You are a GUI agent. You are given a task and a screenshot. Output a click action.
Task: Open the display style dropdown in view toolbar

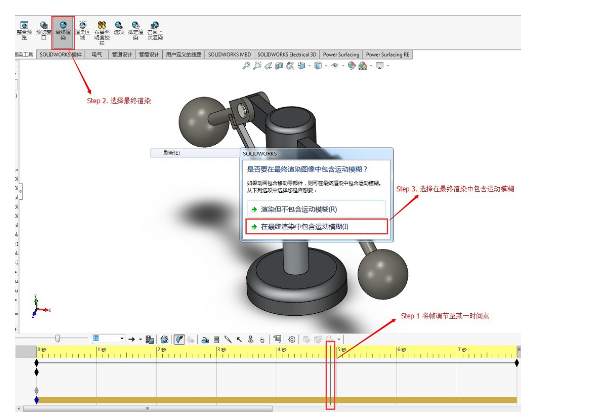pyautogui.click(x=318, y=66)
